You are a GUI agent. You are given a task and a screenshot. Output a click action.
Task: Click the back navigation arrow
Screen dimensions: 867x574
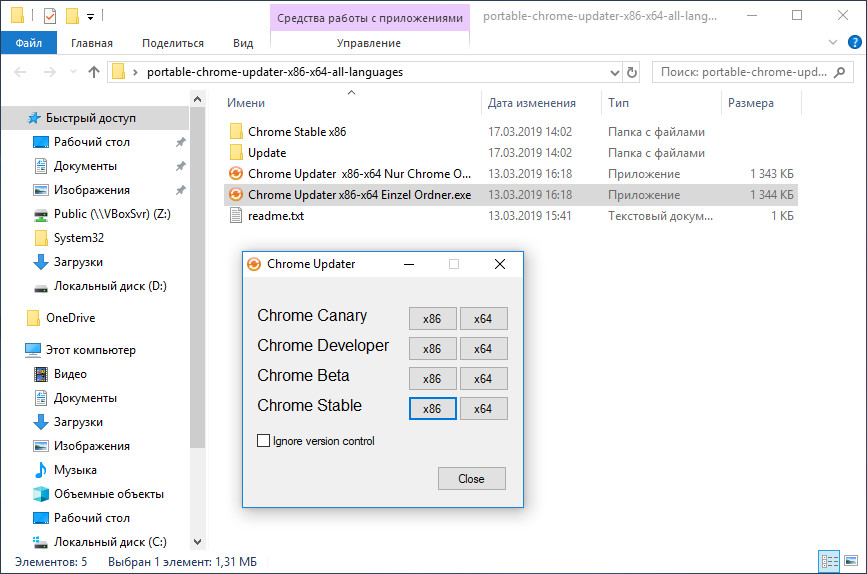click(x=20, y=72)
